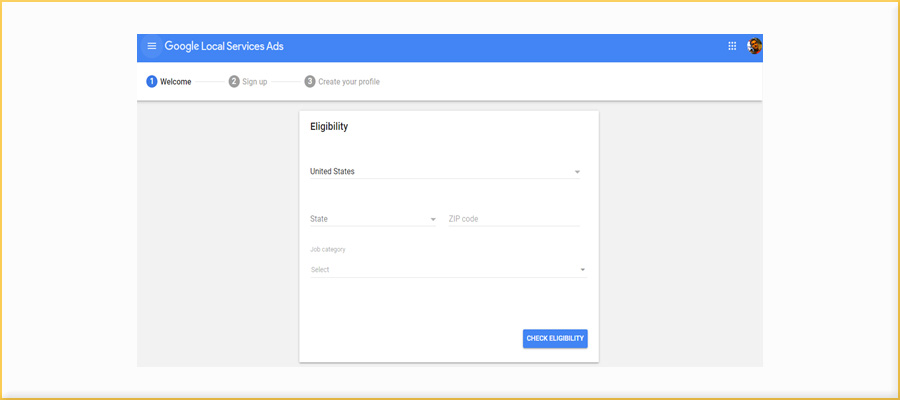Click the Eligibility heading
900x400 pixels.
tap(329, 127)
